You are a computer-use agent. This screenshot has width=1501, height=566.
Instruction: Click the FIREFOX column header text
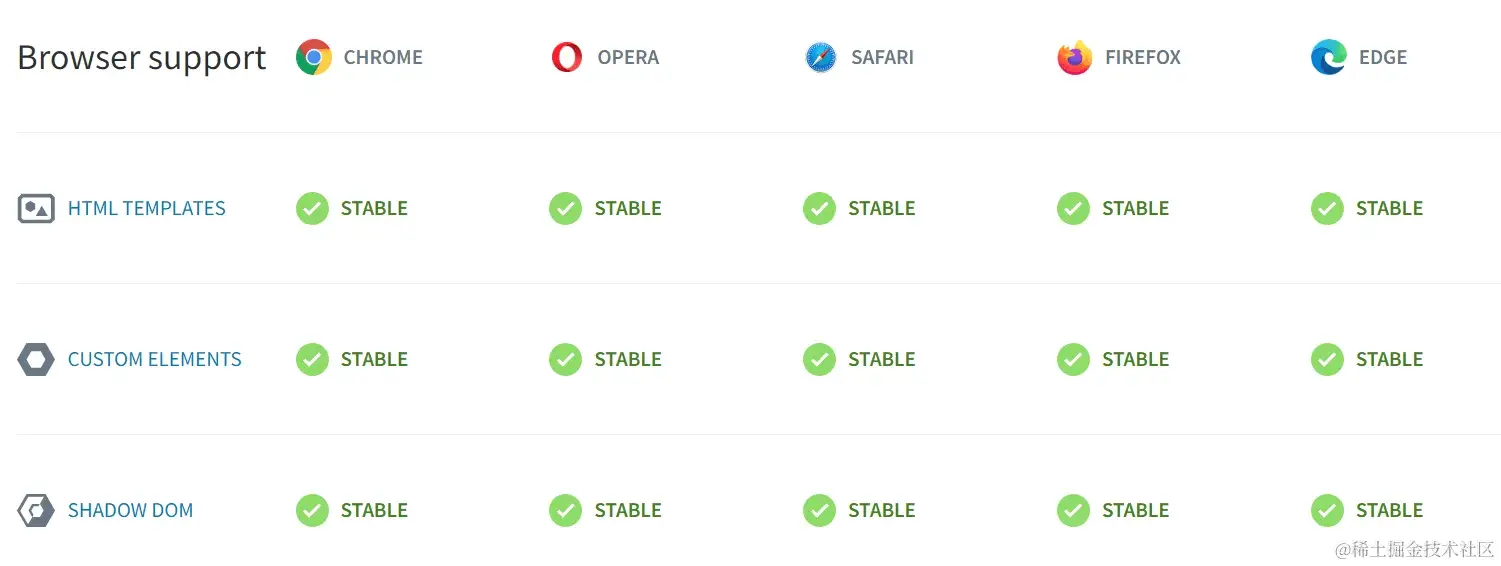pyautogui.click(x=1143, y=58)
